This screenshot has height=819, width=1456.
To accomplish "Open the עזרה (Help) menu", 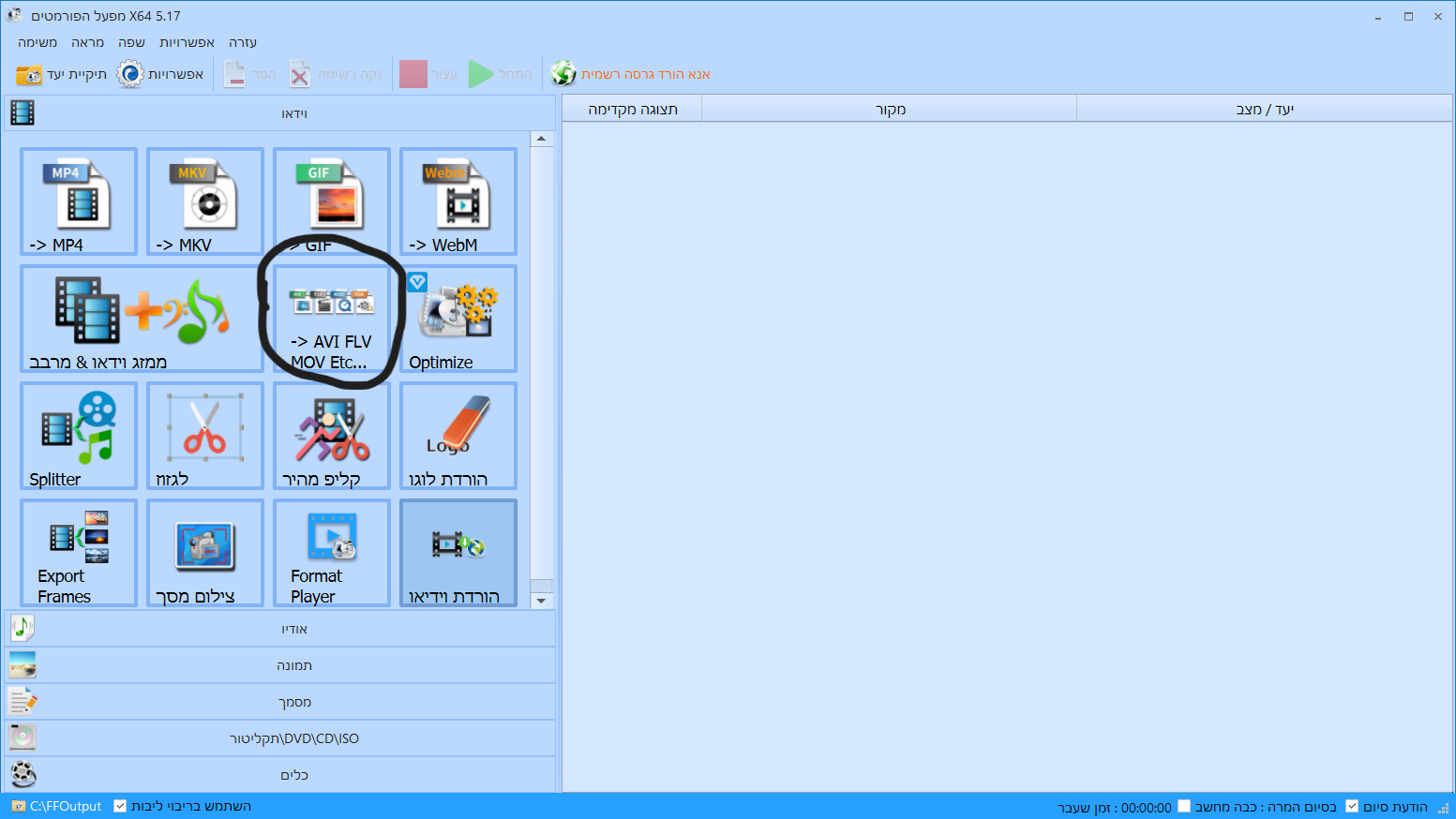I will [x=242, y=42].
